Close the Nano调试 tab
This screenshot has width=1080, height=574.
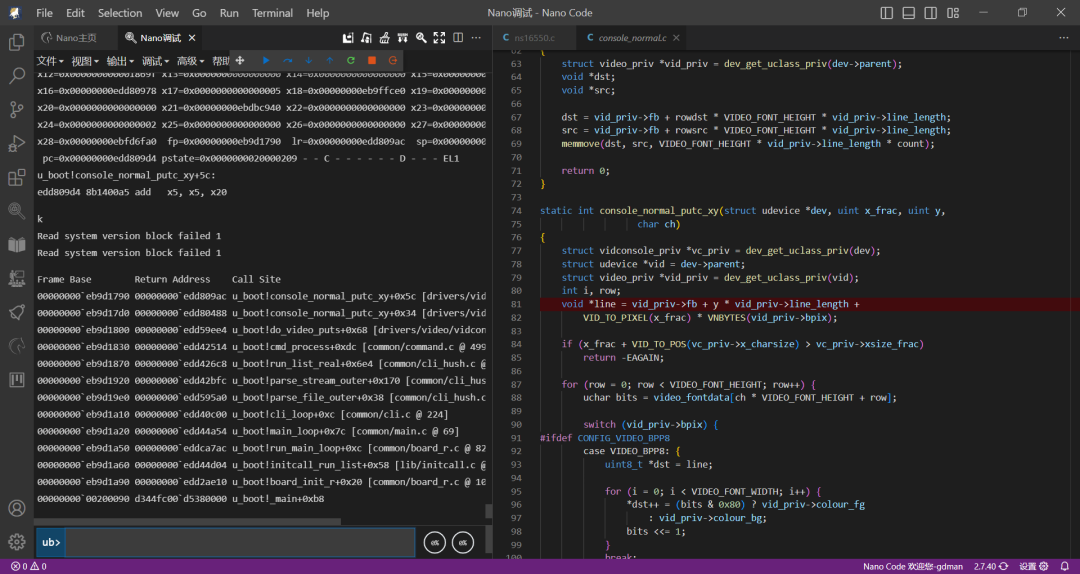coord(192,38)
